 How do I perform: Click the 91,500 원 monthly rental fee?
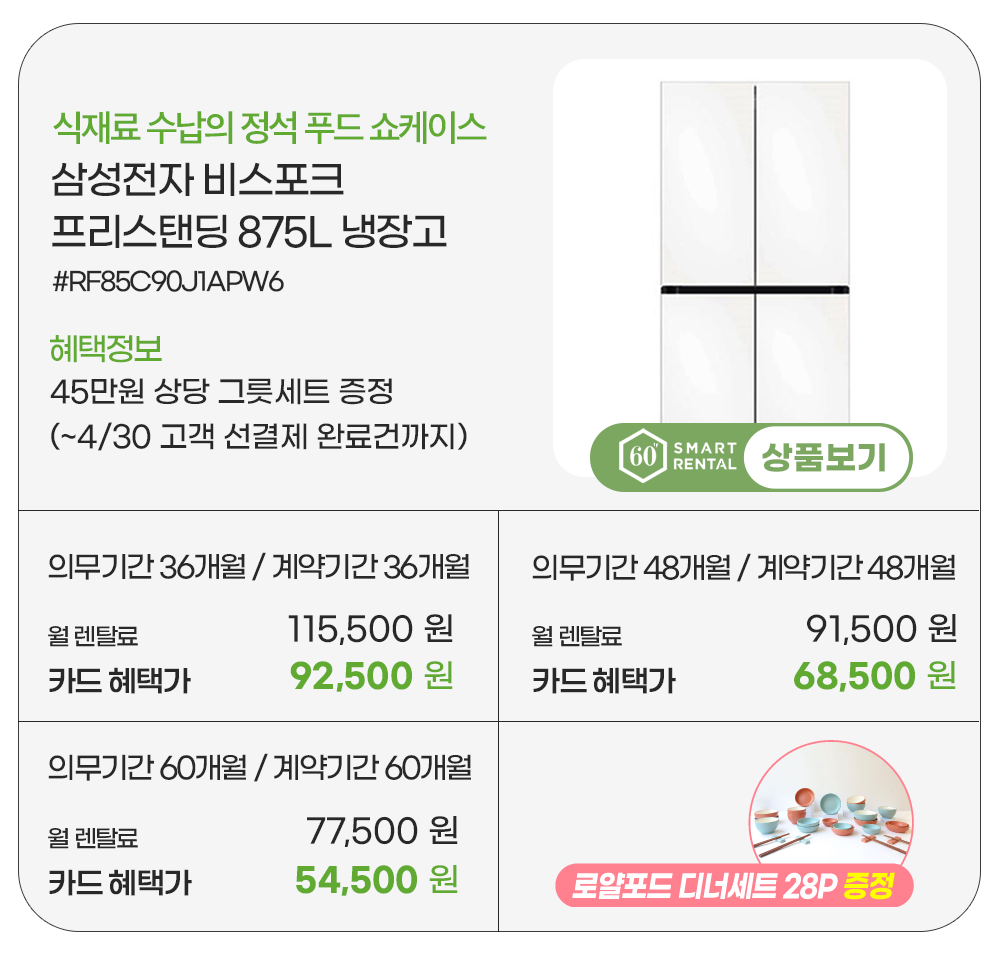tap(881, 629)
